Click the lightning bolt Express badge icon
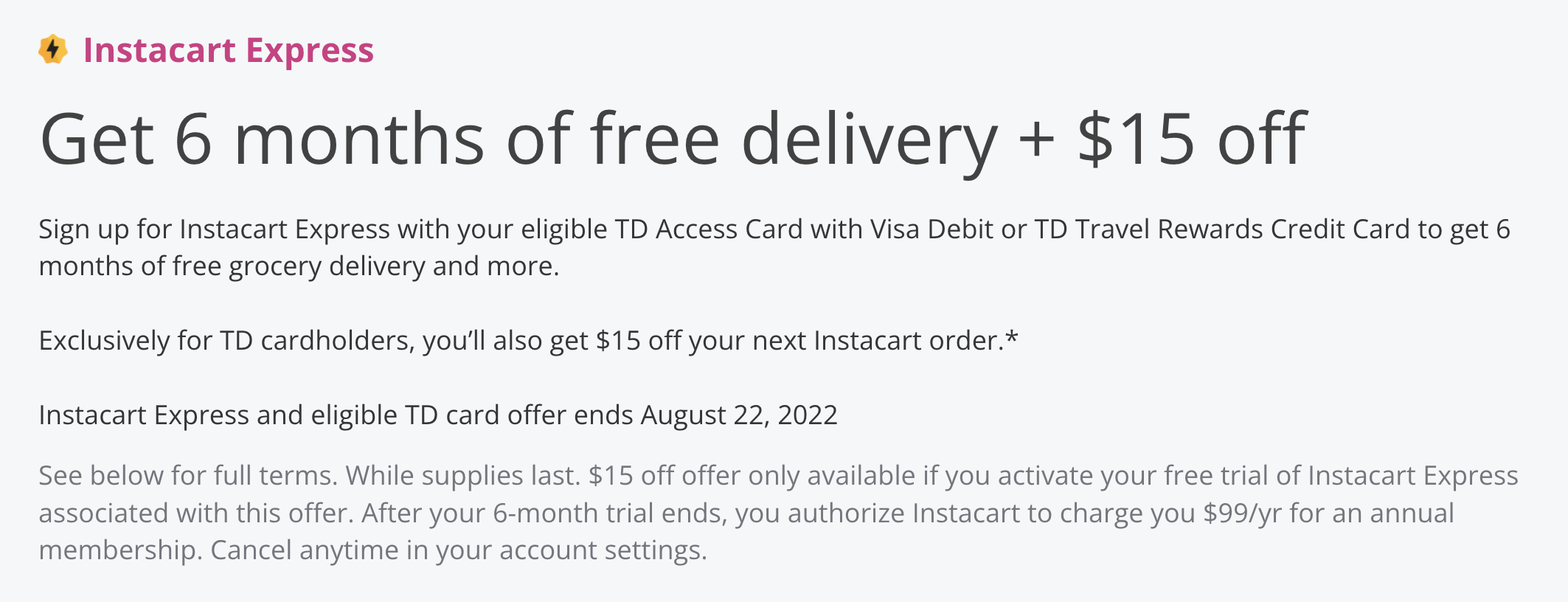Viewport: 1568px width, 602px height. click(52, 50)
